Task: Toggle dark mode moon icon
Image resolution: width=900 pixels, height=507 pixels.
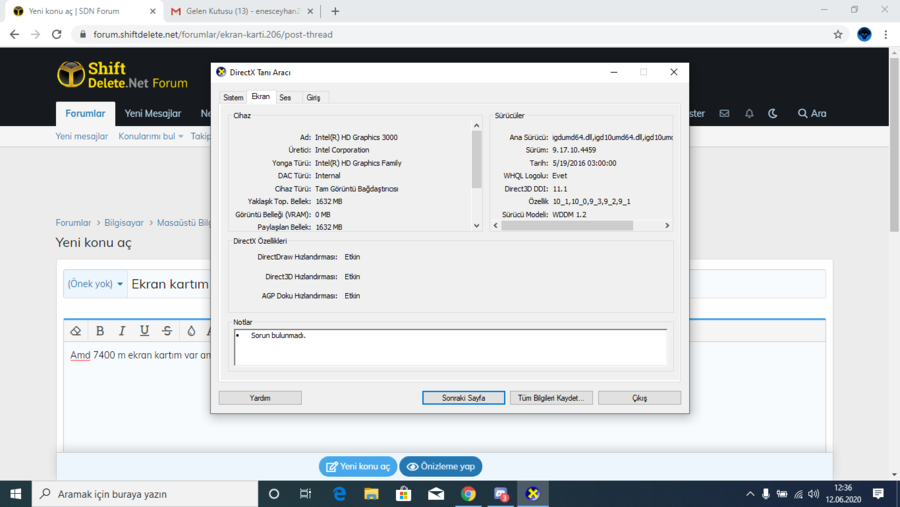Action: [x=773, y=114]
